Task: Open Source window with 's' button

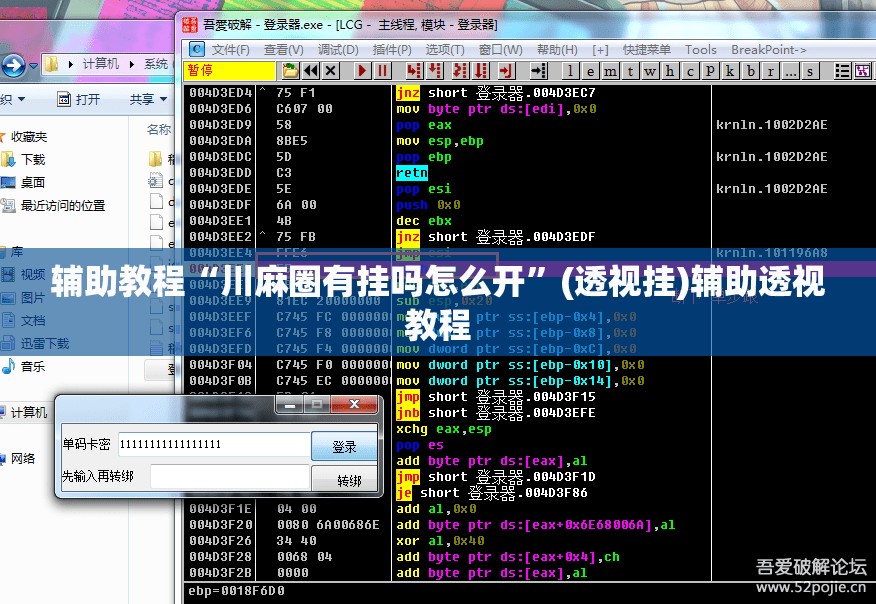Action: [810, 70]
